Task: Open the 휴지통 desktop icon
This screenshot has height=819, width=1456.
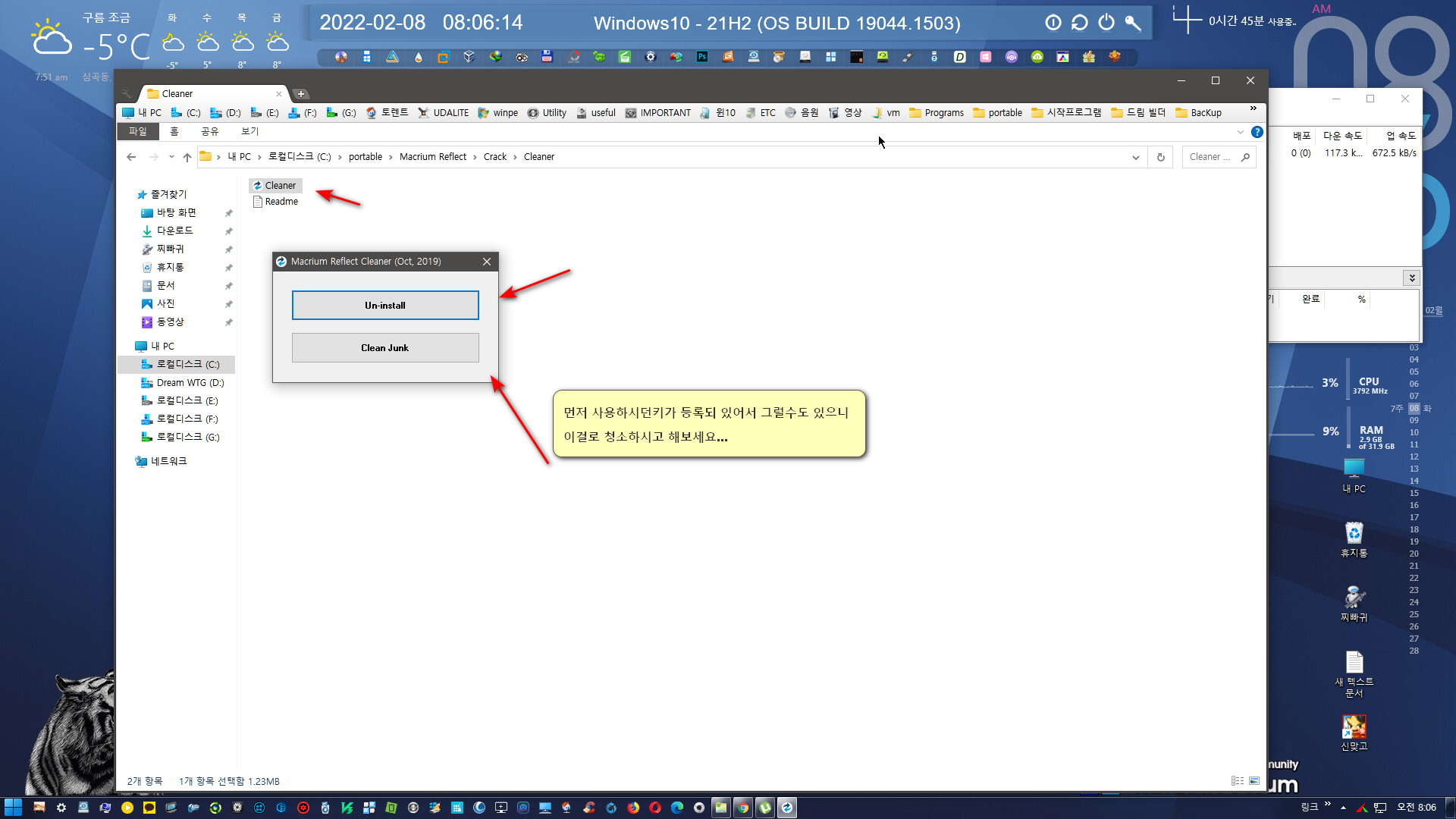Action: point(1354,539)
